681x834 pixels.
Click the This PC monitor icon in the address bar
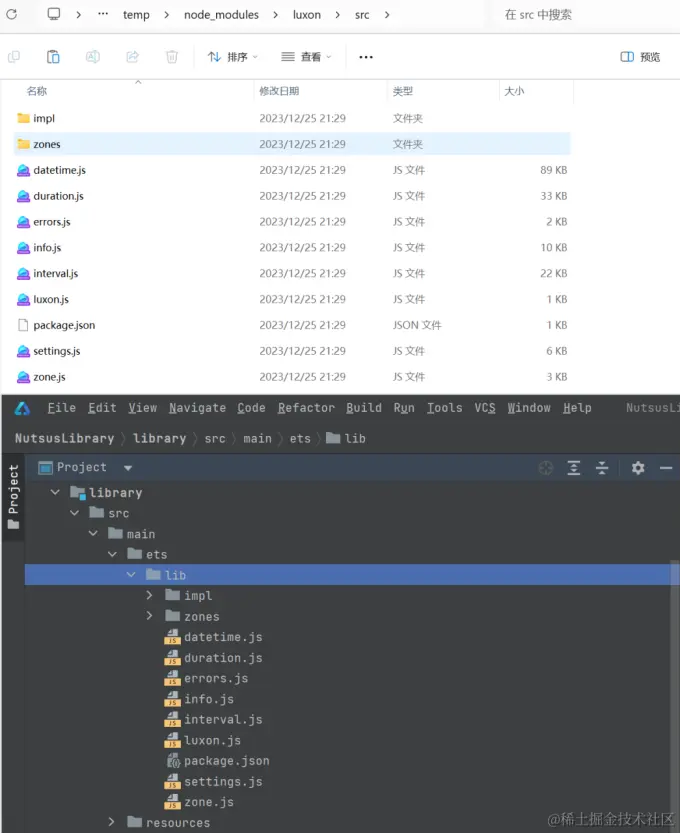point(54,14)
